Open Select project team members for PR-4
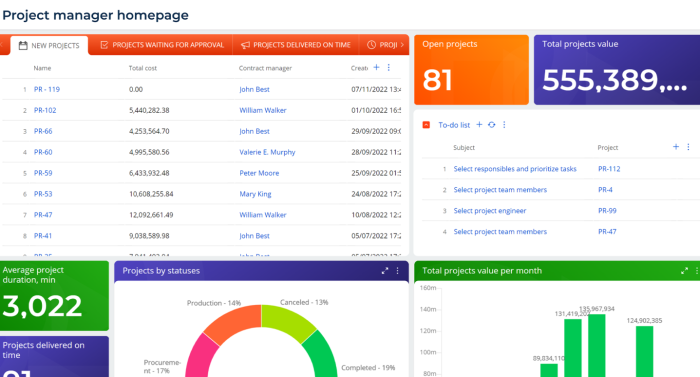Viewport: 700px width, 377px height. (500, 190)
